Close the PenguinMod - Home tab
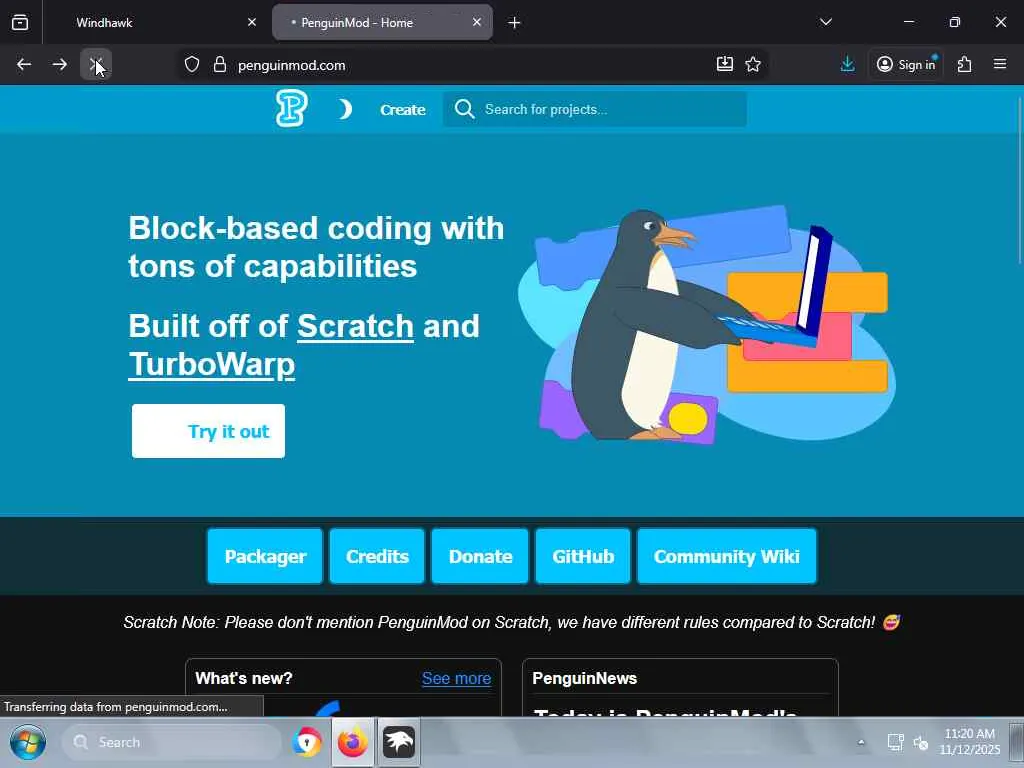Screen dimensions: 1024x768 coord(477,22)
